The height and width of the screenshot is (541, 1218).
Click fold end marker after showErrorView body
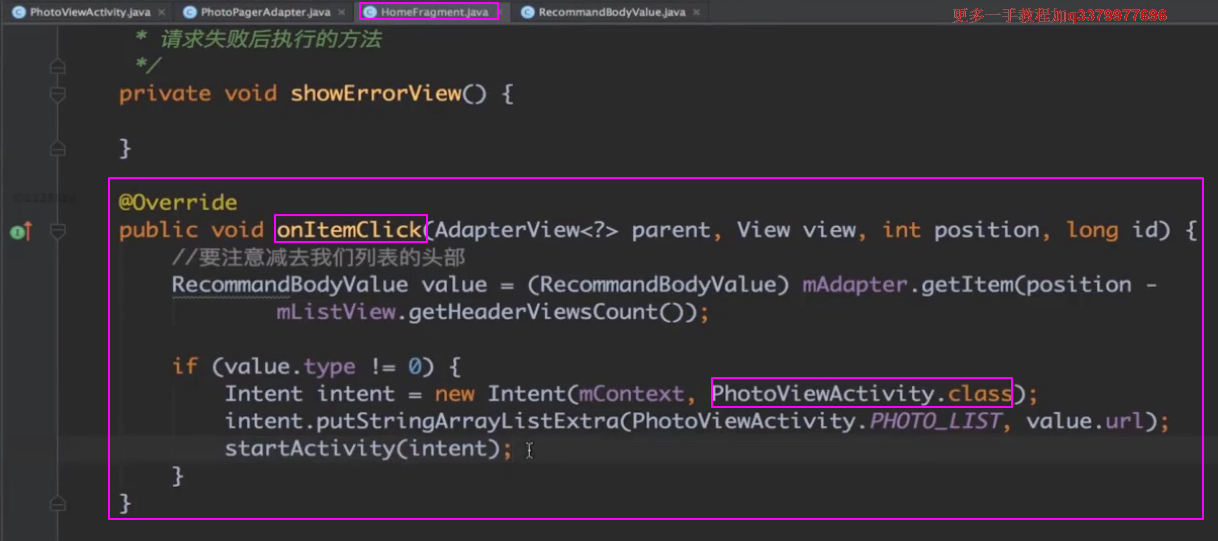(x=57, y=149)
